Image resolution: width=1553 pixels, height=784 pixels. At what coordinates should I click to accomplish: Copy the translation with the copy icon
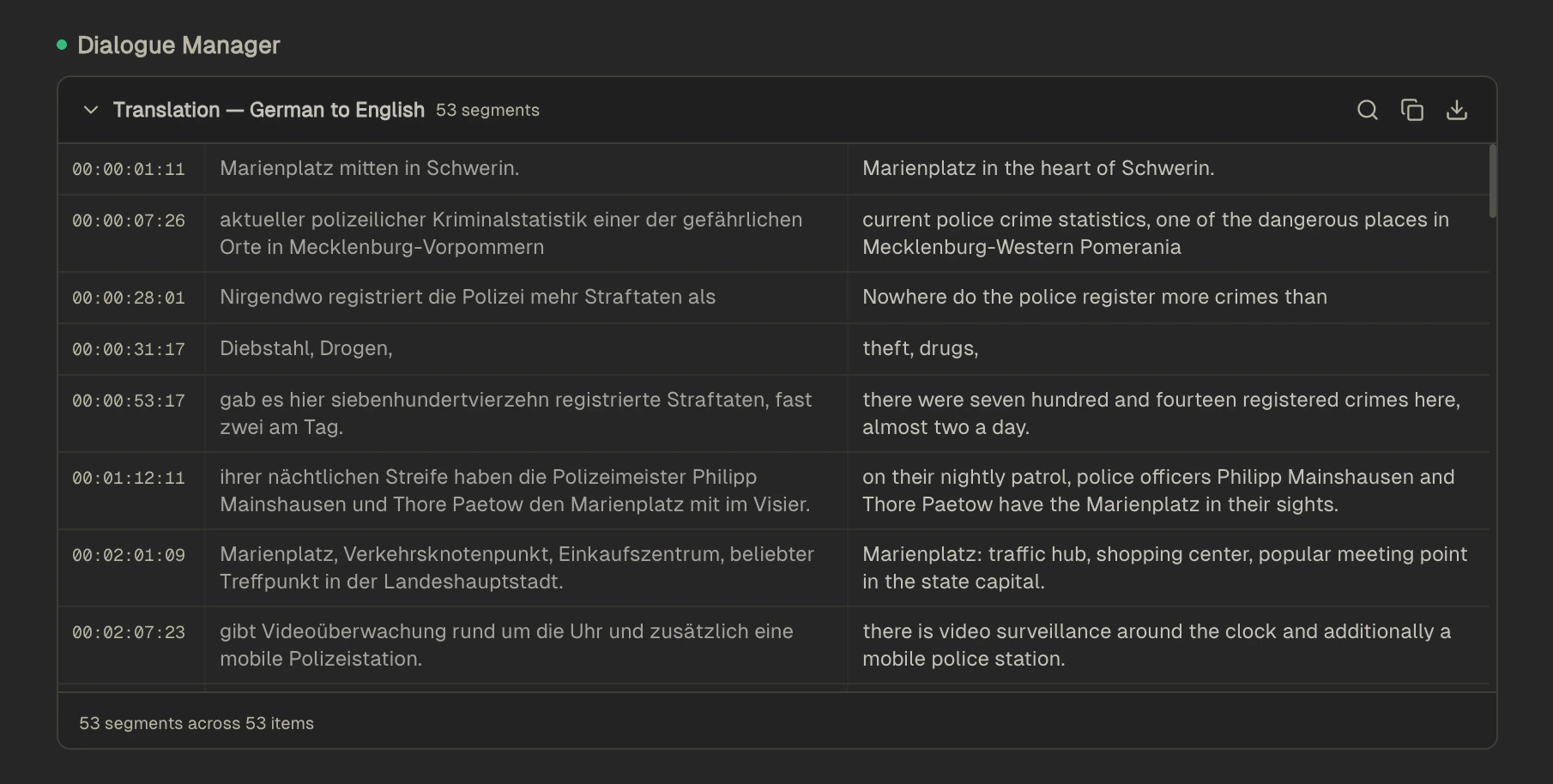(1412, 110)
